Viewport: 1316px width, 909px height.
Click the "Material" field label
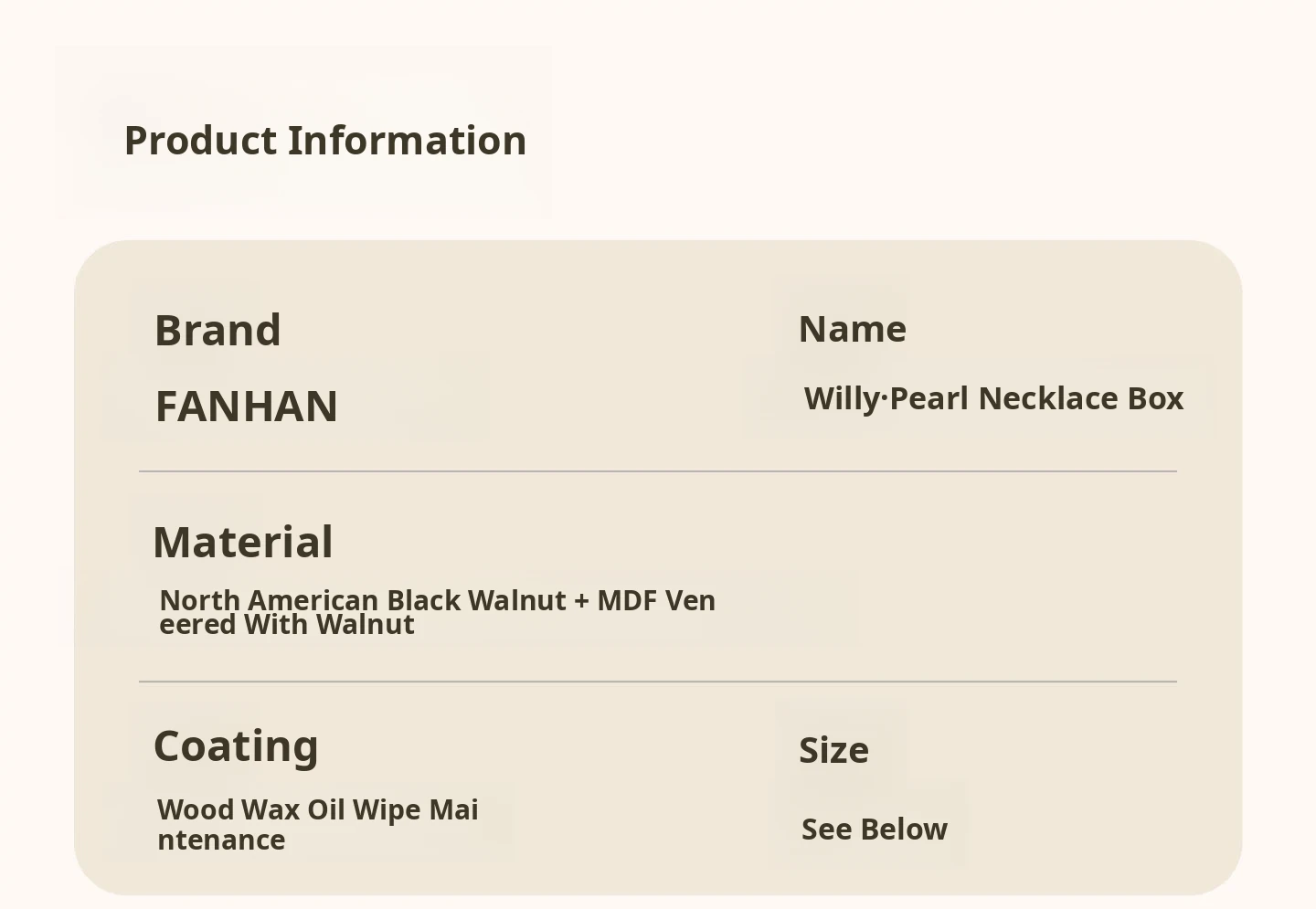coord(243,543)
